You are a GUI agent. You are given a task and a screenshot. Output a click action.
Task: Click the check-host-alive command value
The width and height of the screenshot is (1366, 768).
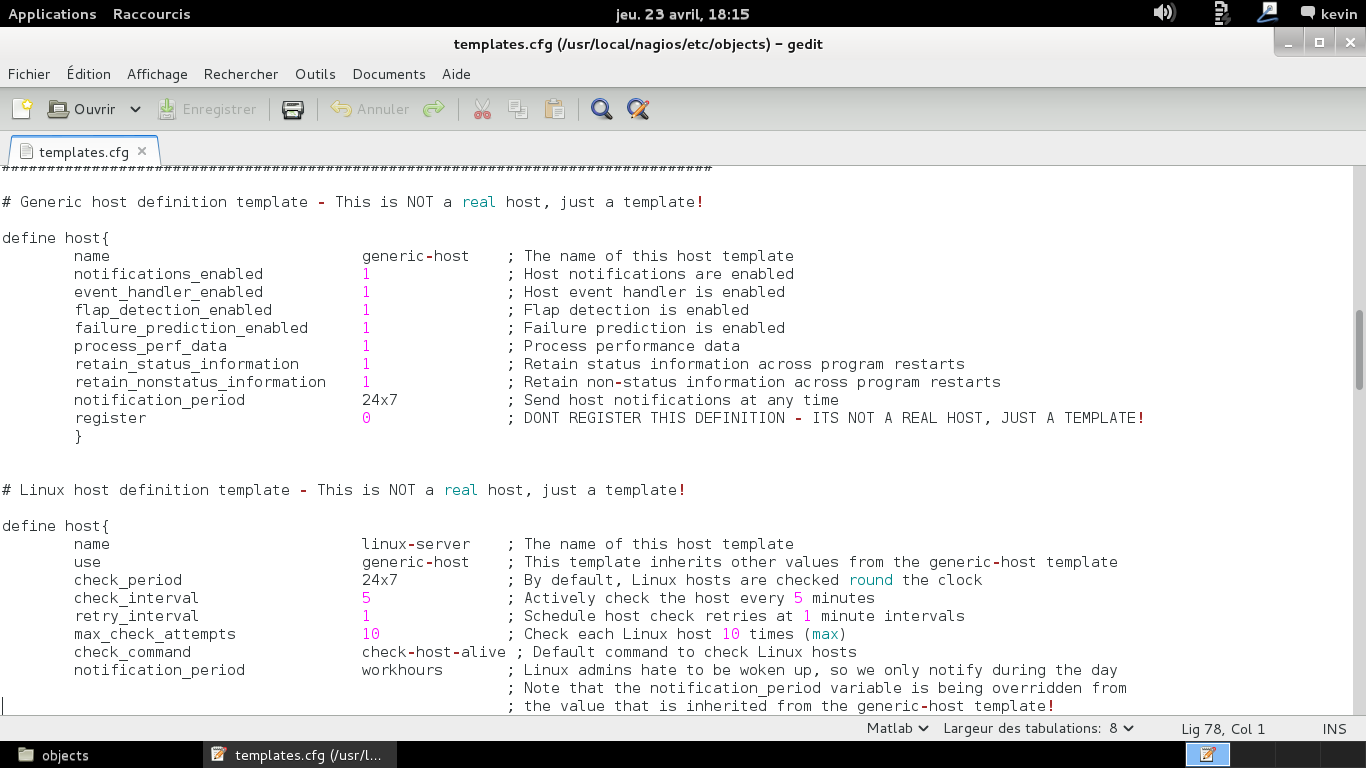pyautogui.click(x=433, y=652)
